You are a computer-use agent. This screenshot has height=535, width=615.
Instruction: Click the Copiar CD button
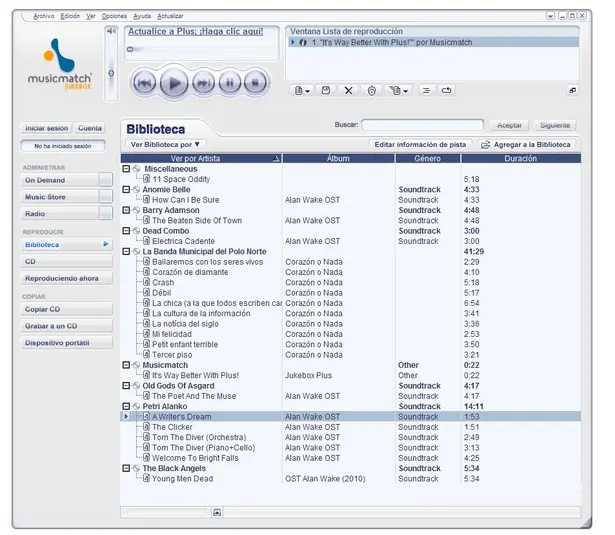tap(66, 309)
